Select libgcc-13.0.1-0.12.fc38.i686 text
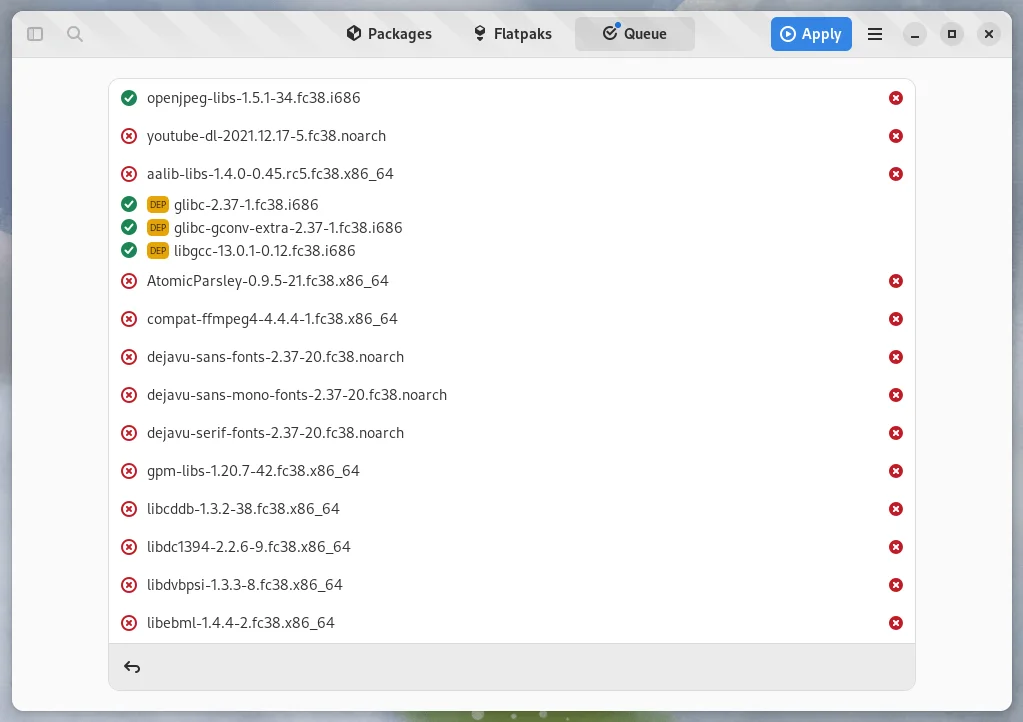 coord(264,250)
